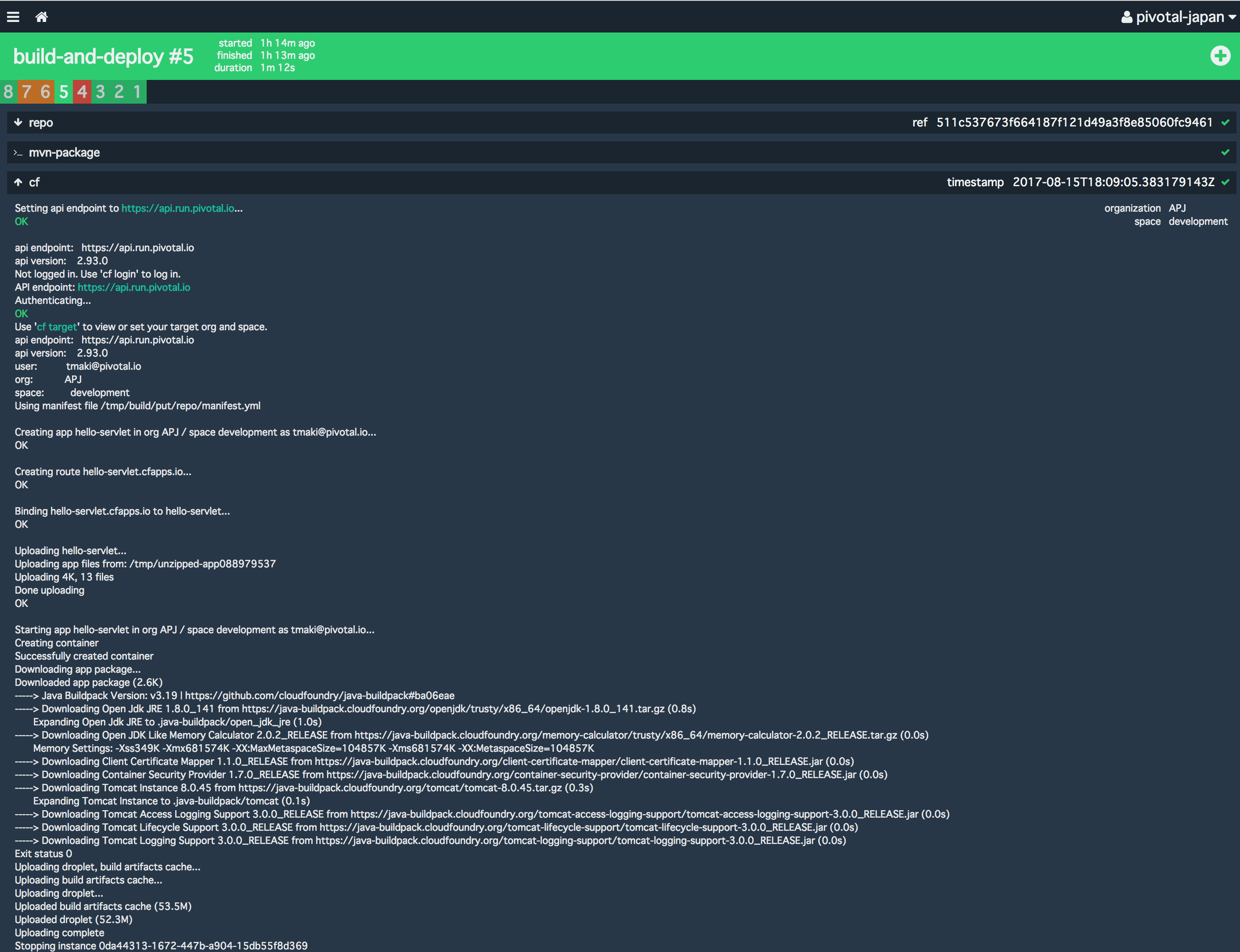The width and height of the screenshot is (1240, 952).
Task: Go to the home pipeline icon
Action: (41, 17)
